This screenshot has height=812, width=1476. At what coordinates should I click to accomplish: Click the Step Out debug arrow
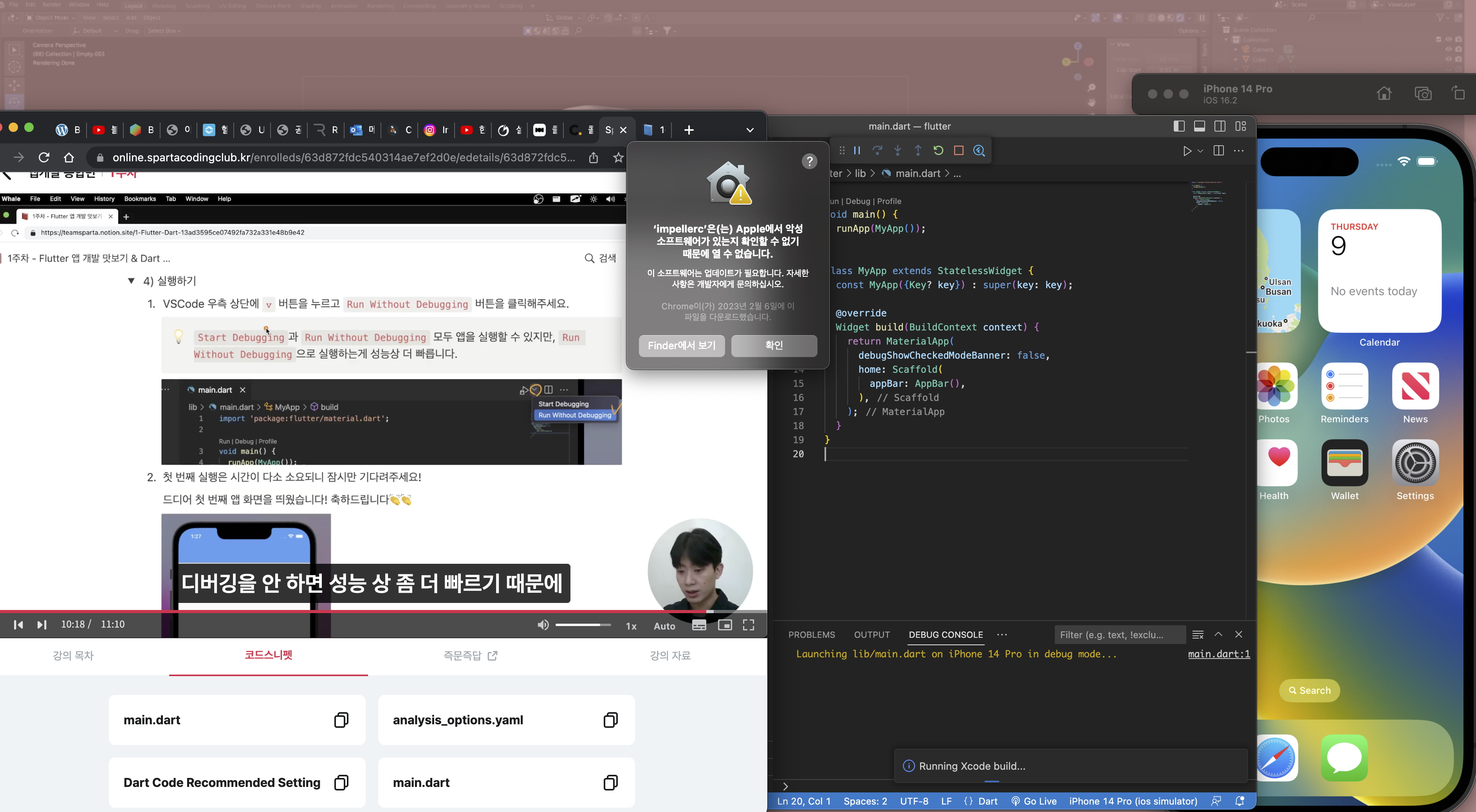click(x=918, y=150)
